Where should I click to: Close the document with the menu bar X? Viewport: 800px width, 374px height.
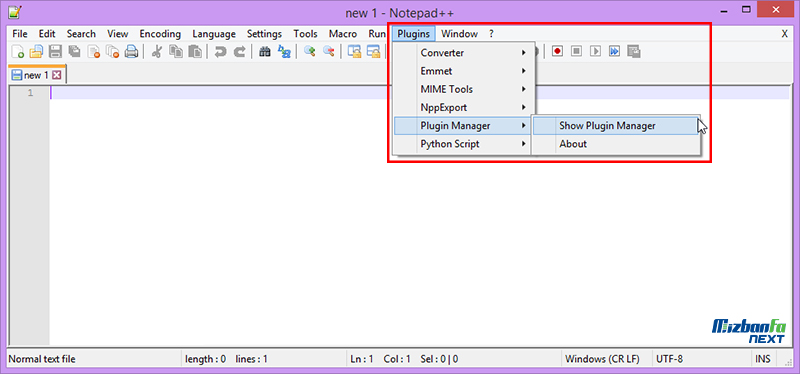[x=784, y=34]
